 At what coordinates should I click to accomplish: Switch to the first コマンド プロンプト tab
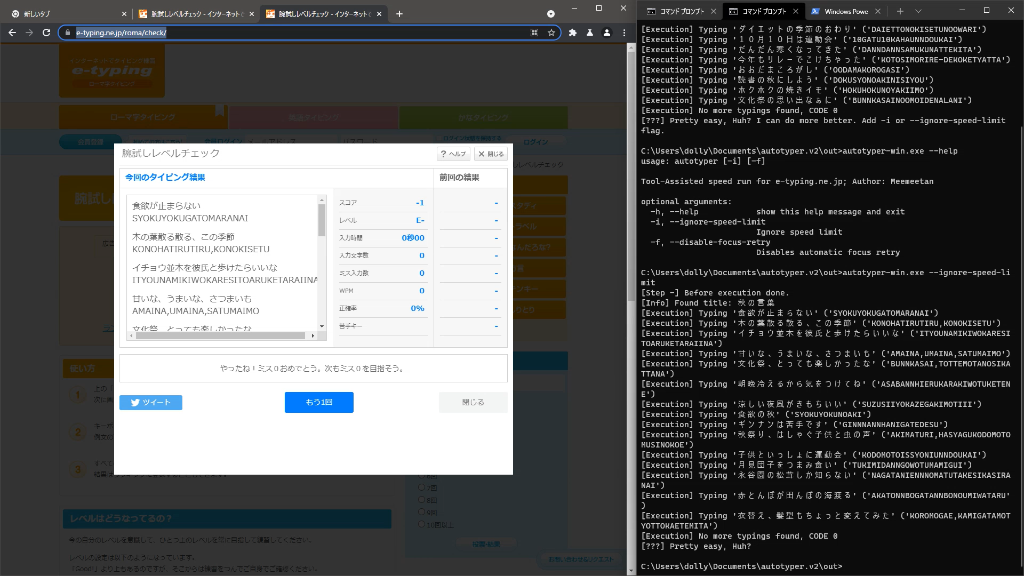[x=678, y=10]
